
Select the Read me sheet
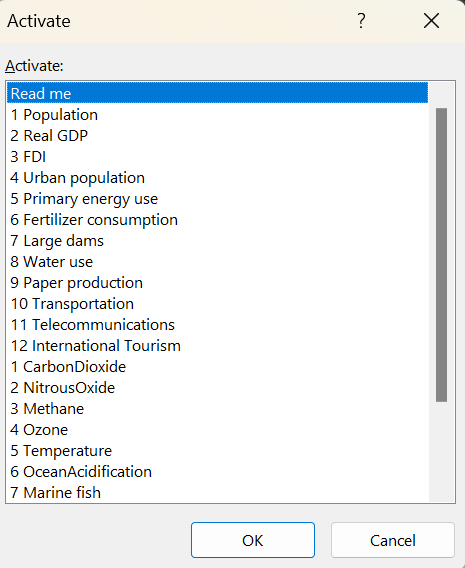pyautogui.click(x=217, y=93)
